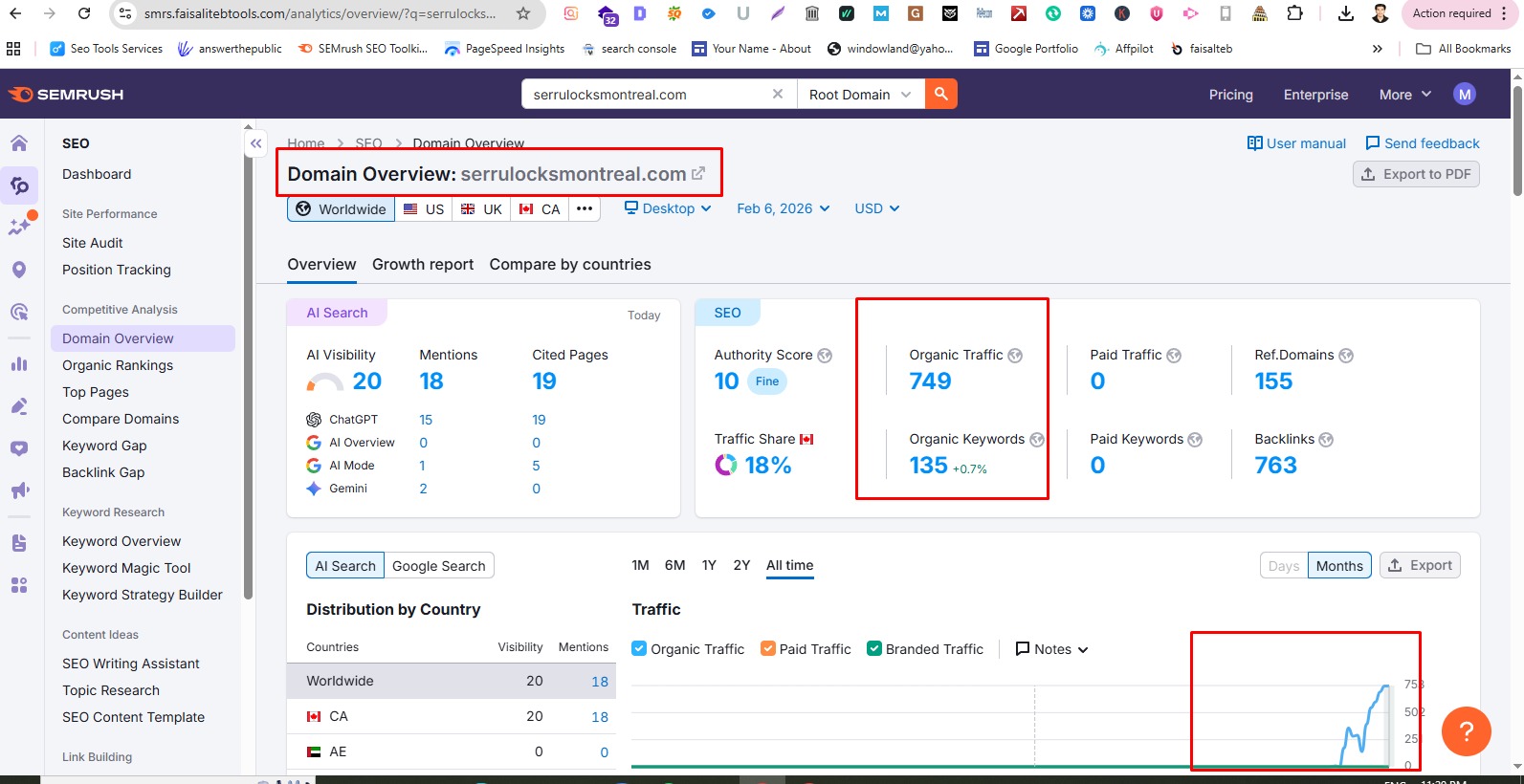Click the orange search magnifier button
Screen dimensions: 1524x784
(941, 94)
